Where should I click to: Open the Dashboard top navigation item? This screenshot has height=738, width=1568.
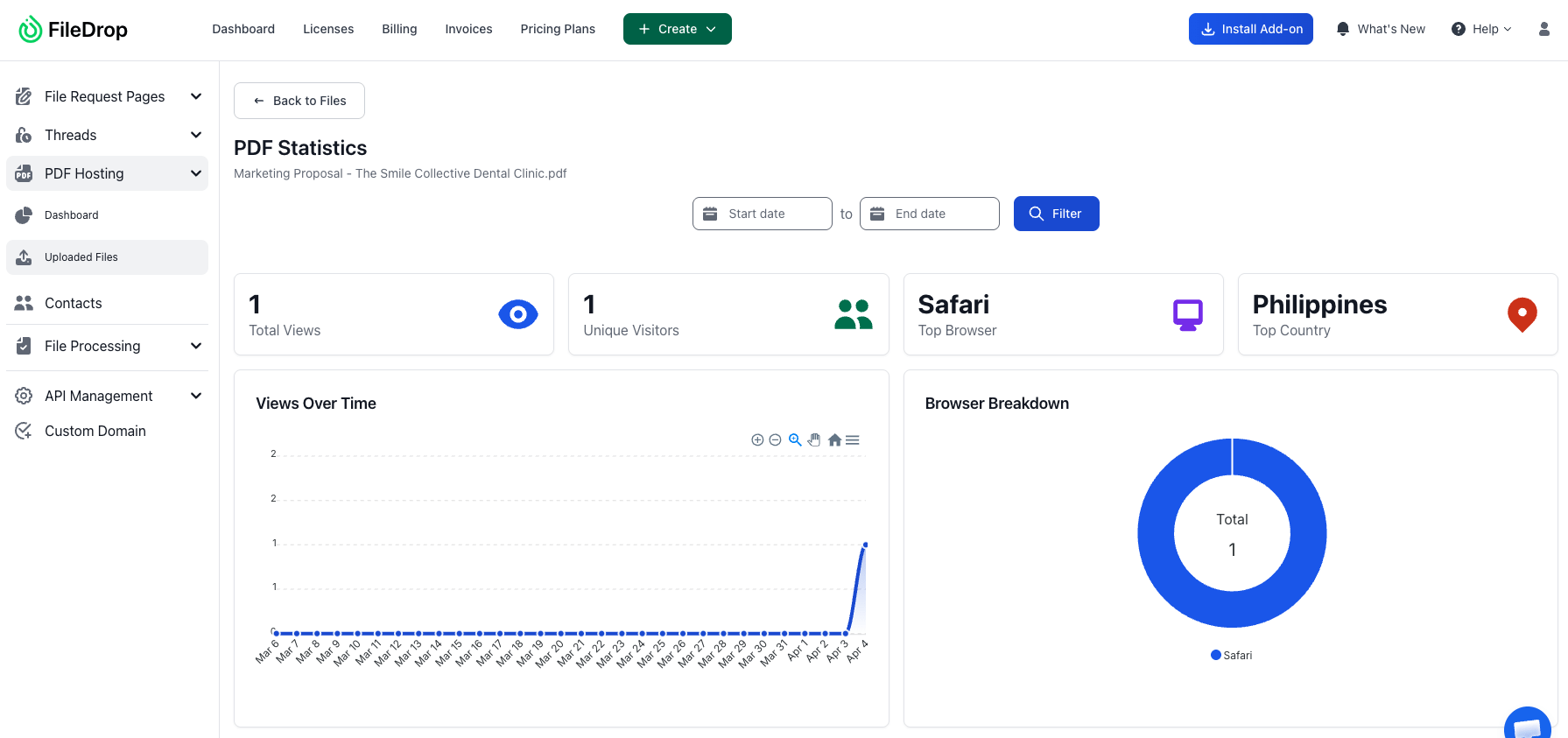(243, 29)
